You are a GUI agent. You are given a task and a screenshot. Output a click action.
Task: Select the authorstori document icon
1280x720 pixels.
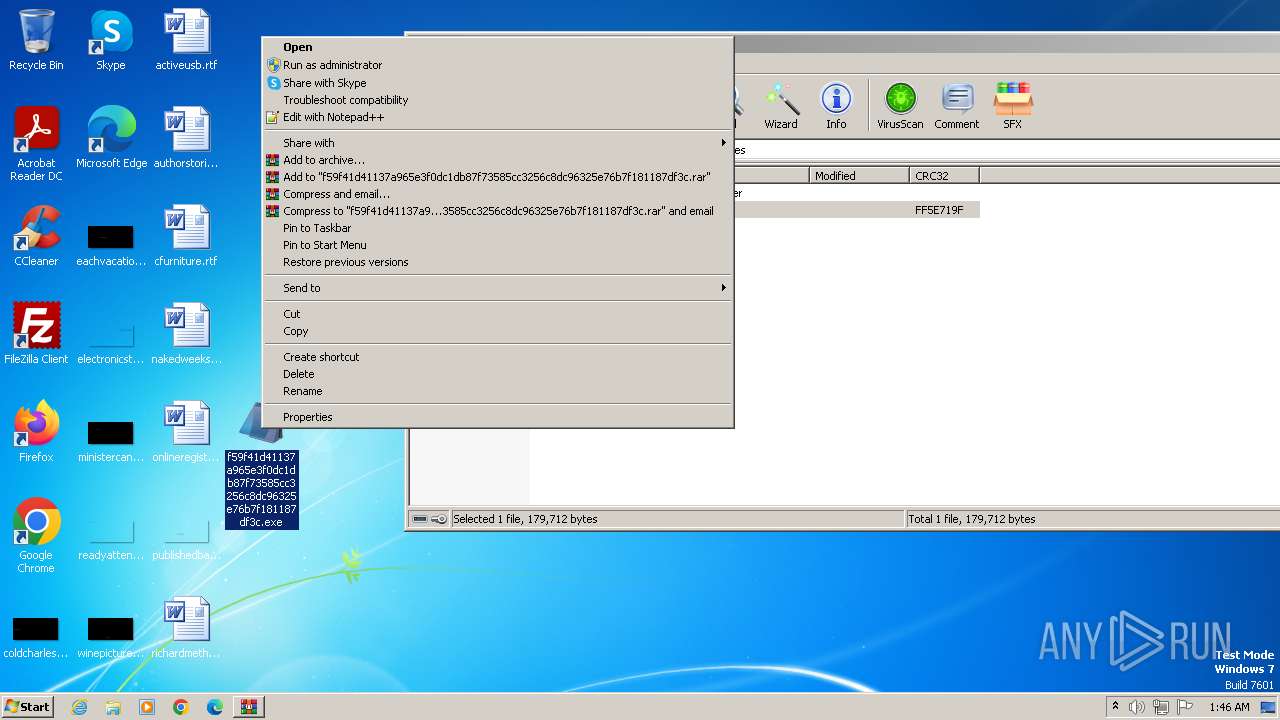coord(186,138)
